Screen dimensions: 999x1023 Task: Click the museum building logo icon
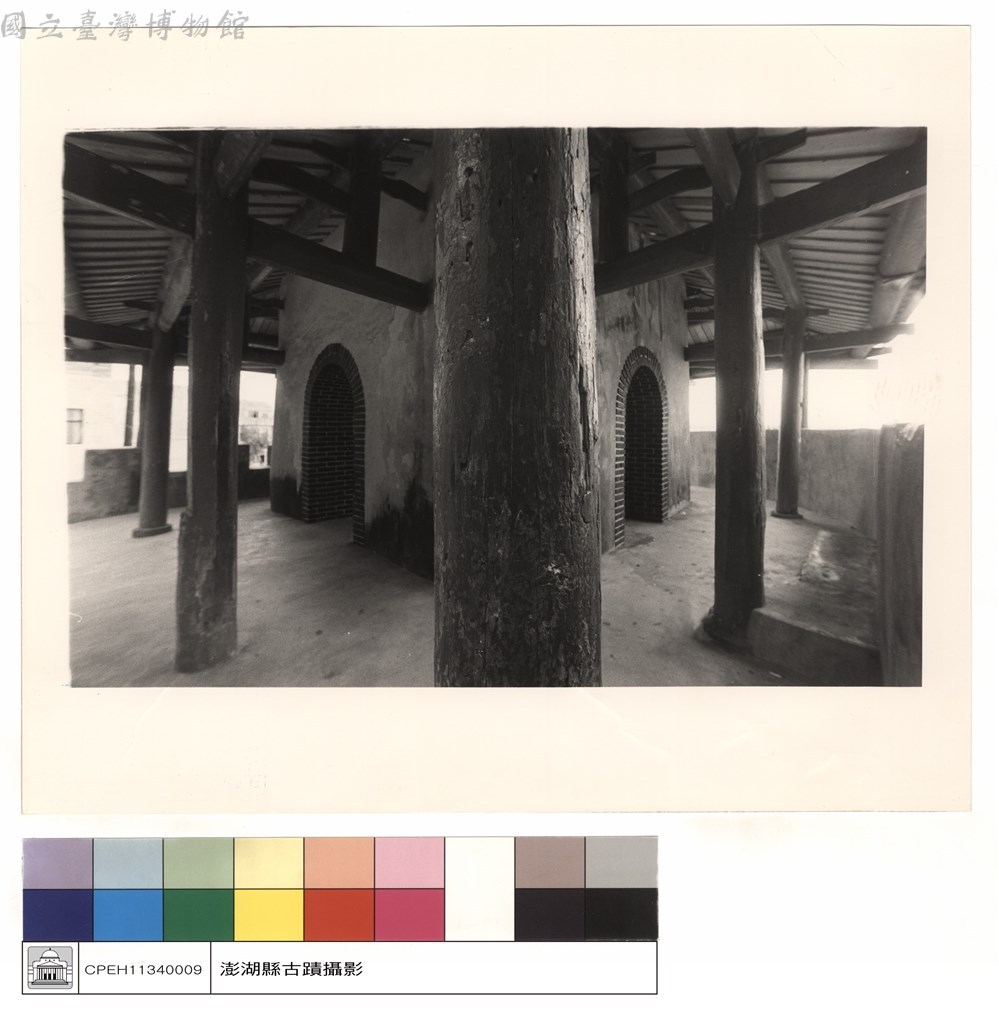(x=51, y=968)
